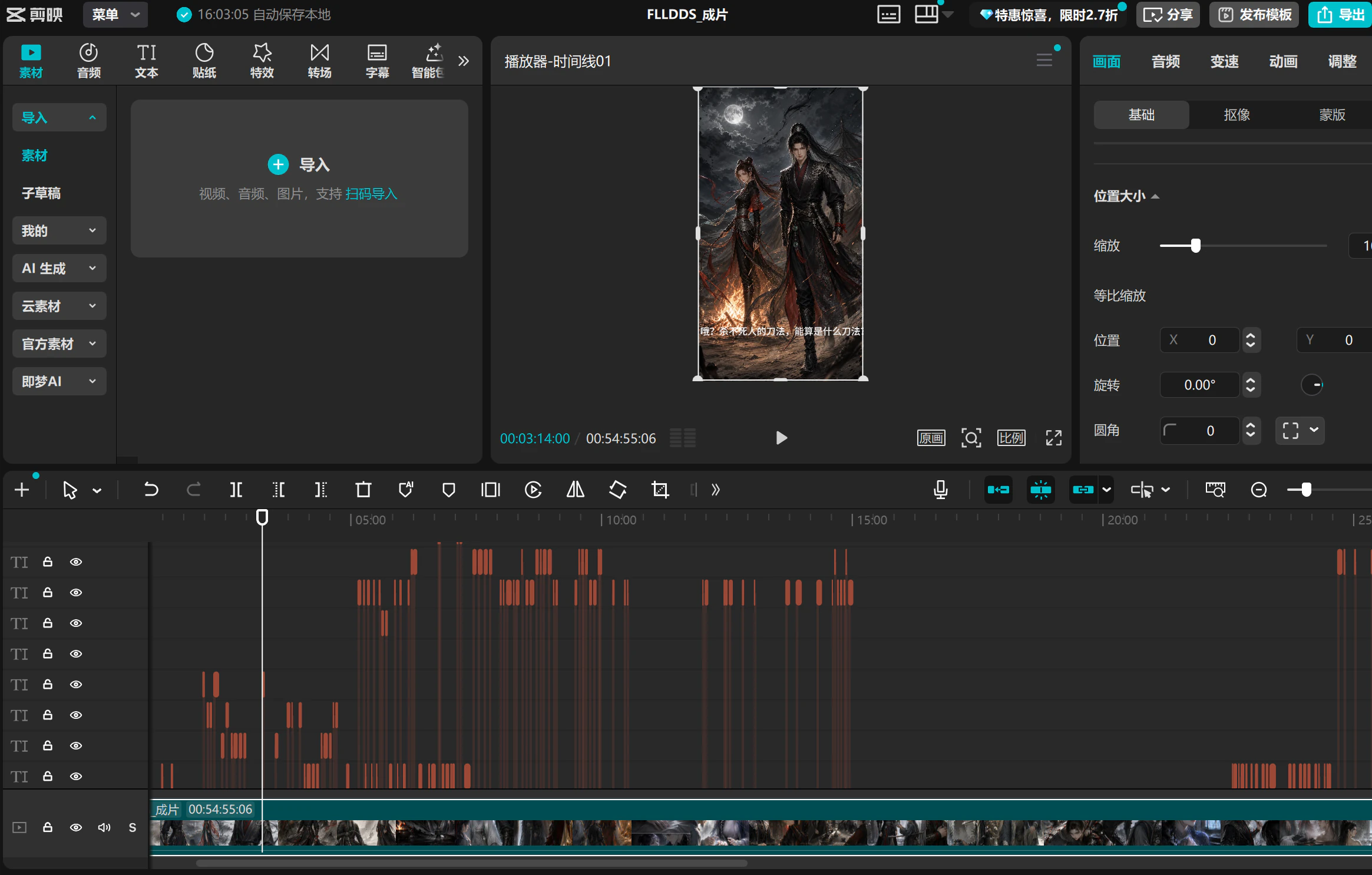Click the redo arrow icon
1372x875 pixels.
tap(193, 490)
